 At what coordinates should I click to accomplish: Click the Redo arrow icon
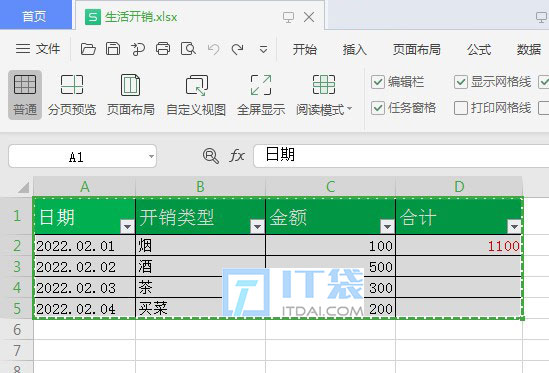point(238,49)
